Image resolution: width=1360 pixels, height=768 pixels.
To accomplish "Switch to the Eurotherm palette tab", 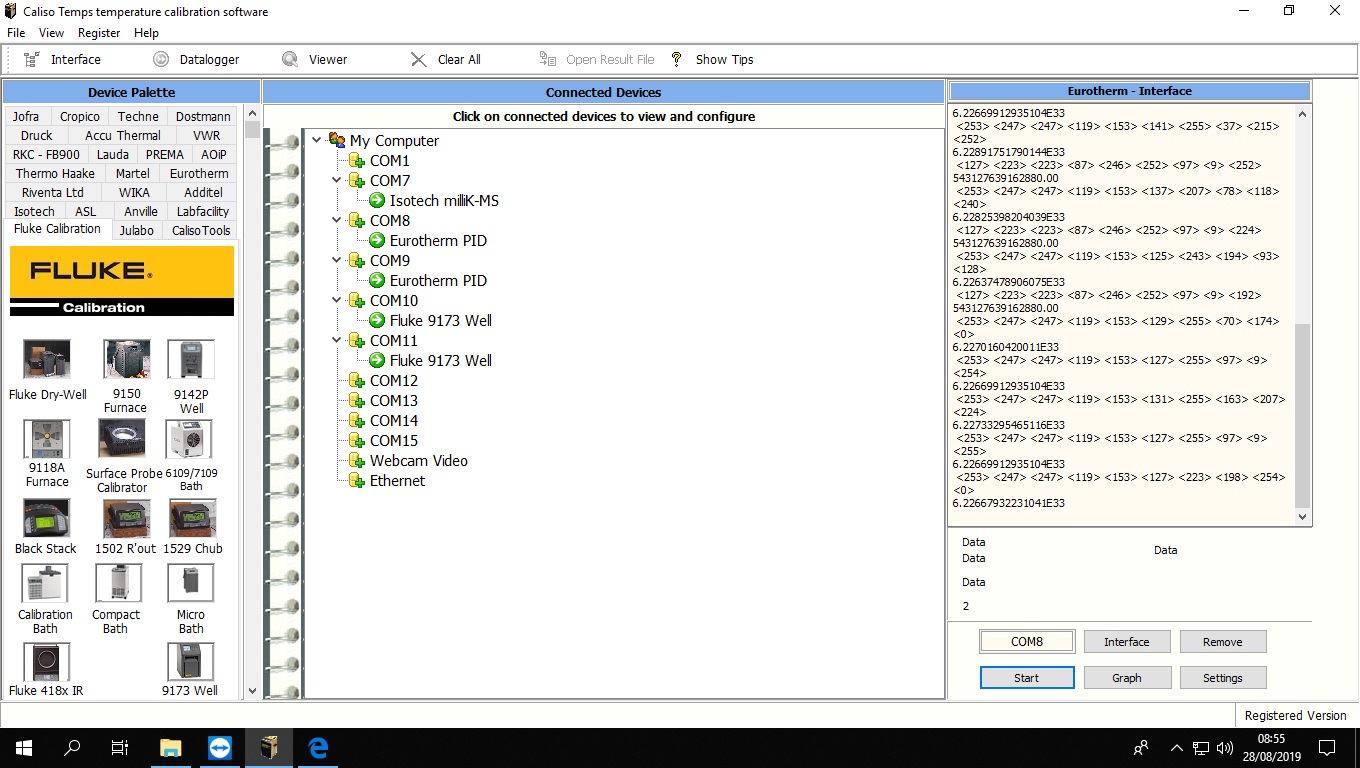I will [199, 173].
